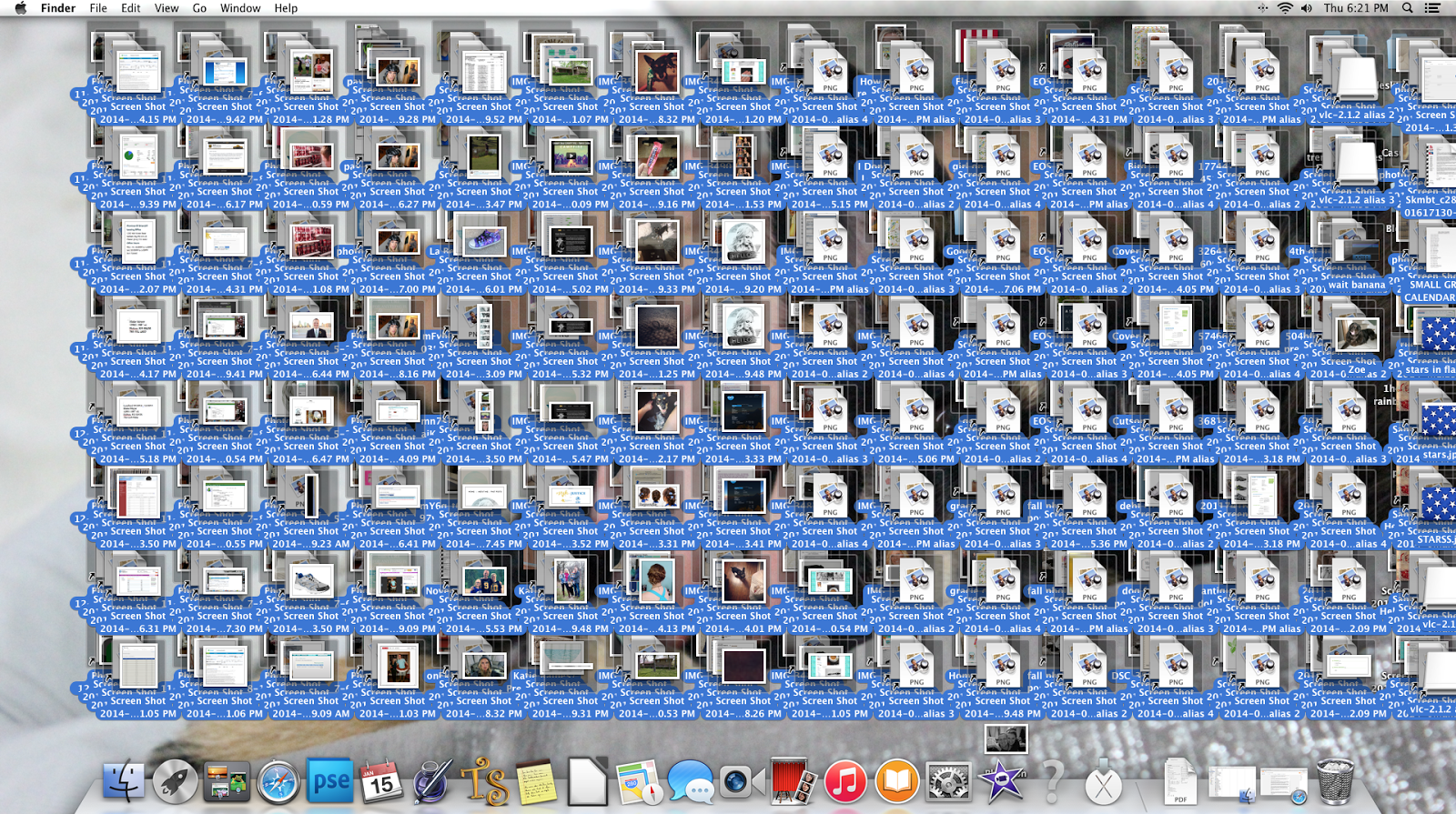Launch LibreOffice blank document icon in Dock
Screen dimensions: 1456x814
click(x=587, y=781)
